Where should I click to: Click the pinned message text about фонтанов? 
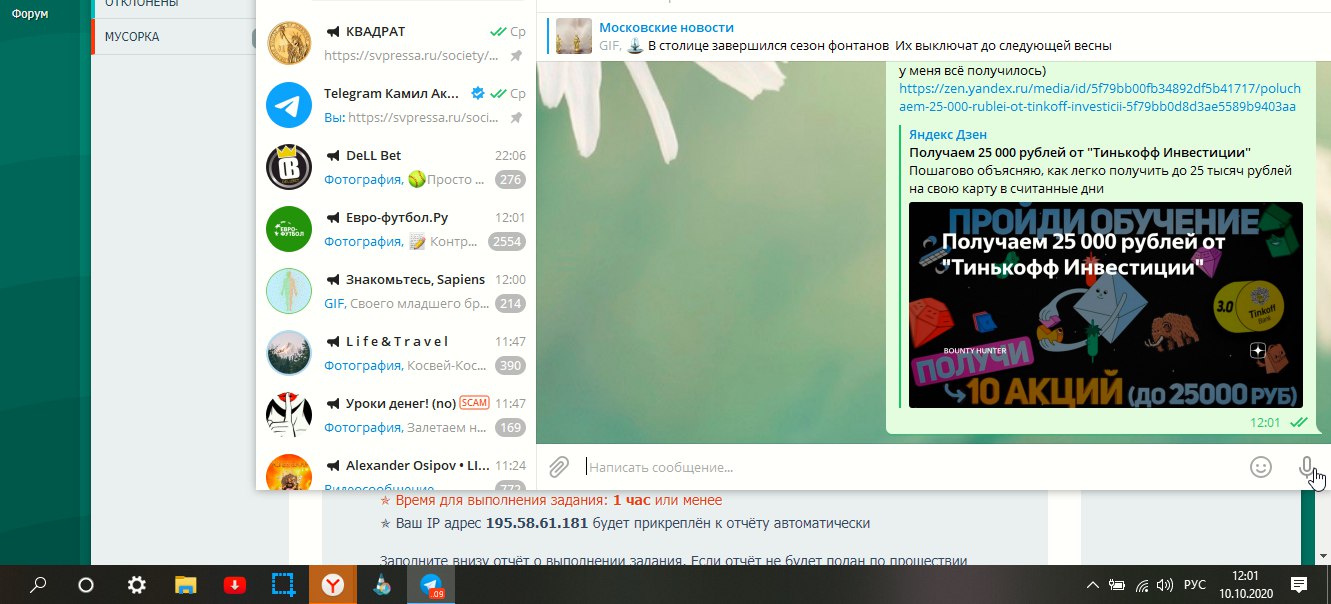[x=879, y=46]
